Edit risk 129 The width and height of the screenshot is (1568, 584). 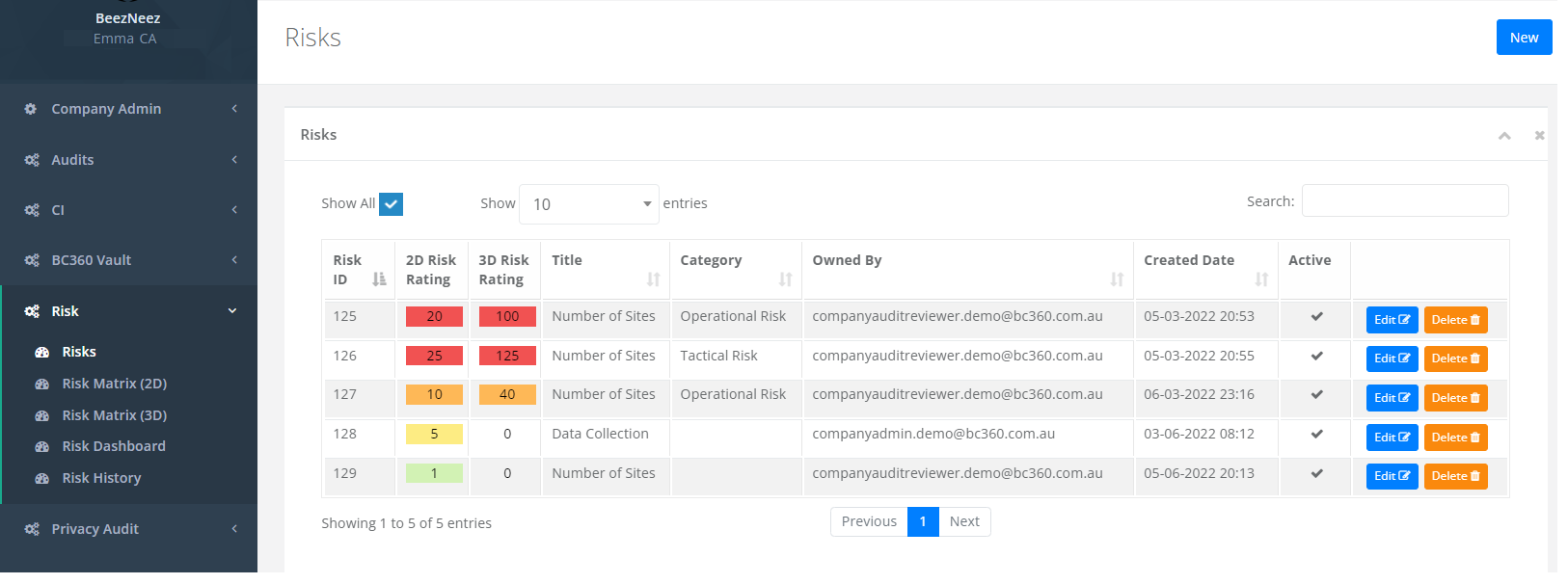pos(1392,476)
